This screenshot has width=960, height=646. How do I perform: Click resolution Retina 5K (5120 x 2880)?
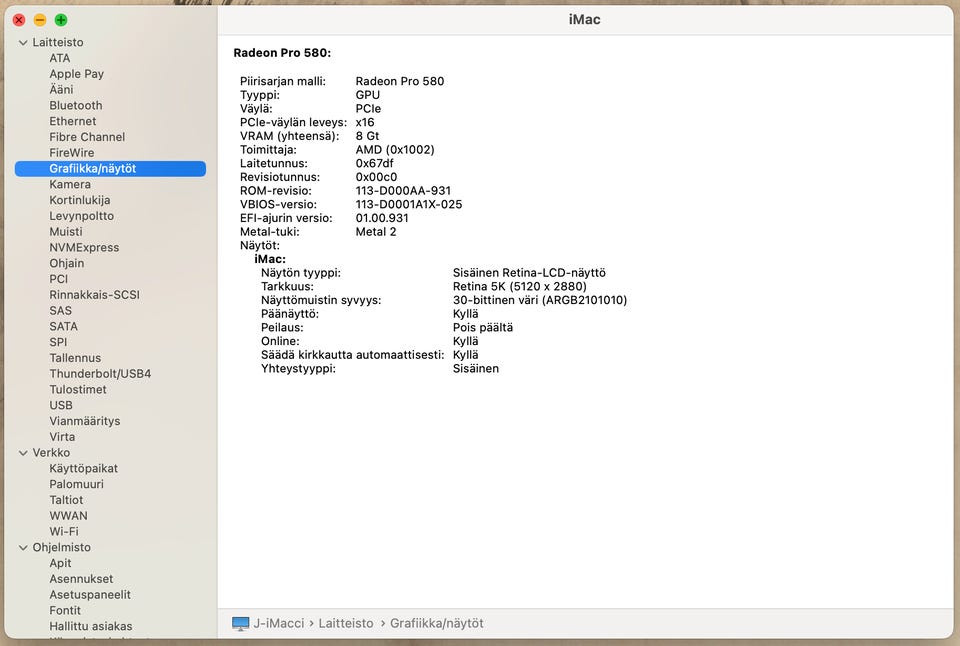(520, 287)
